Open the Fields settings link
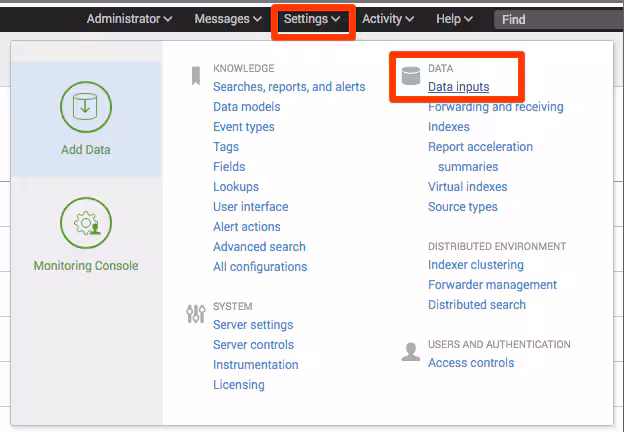The height and width of the screenshot is (432, 624). point(229,167)
